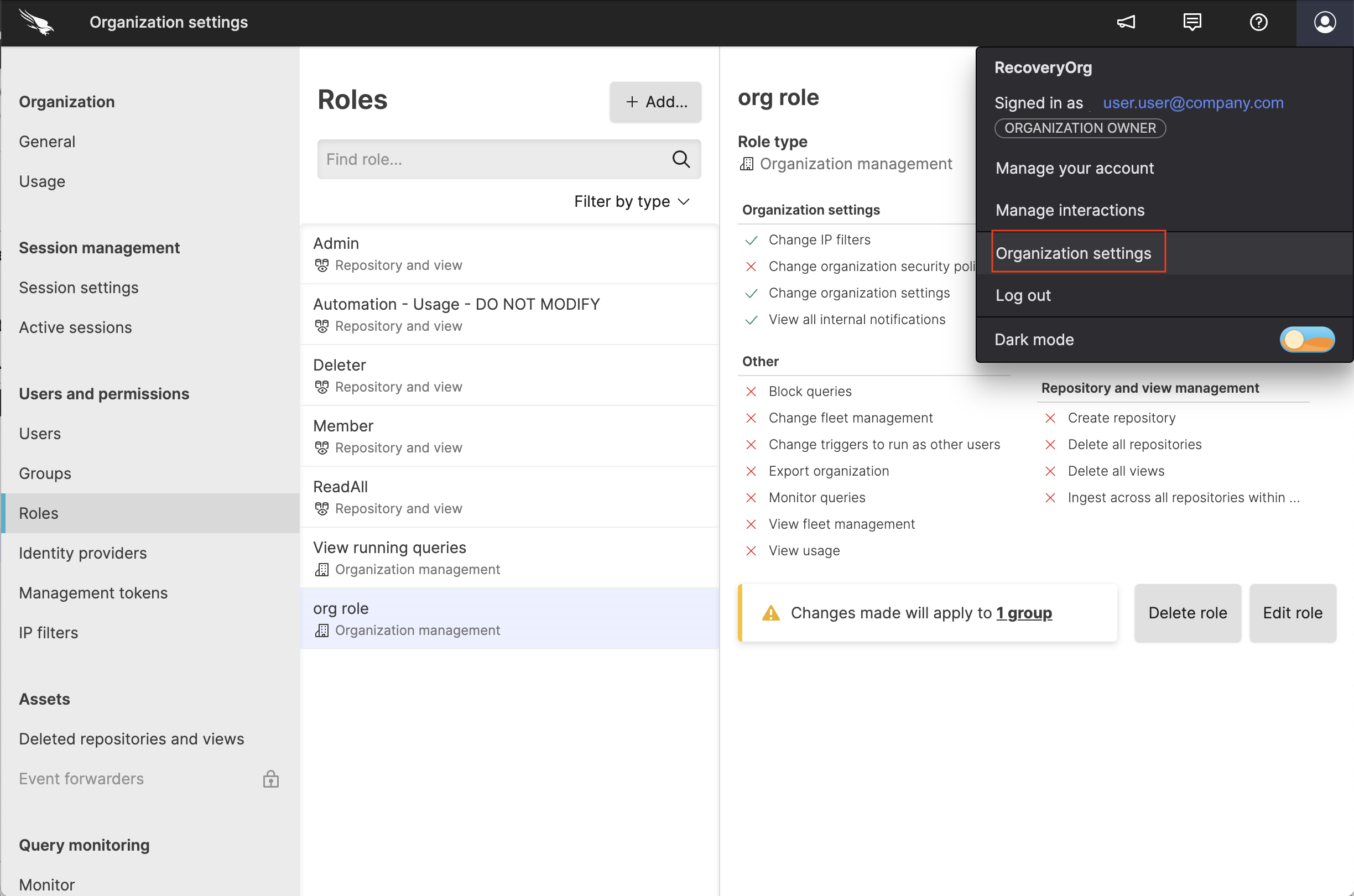Click Admin role's repository type icon
Image resolution: width=1354 pixels, height=896 pixels.
(x=322, y=265)
